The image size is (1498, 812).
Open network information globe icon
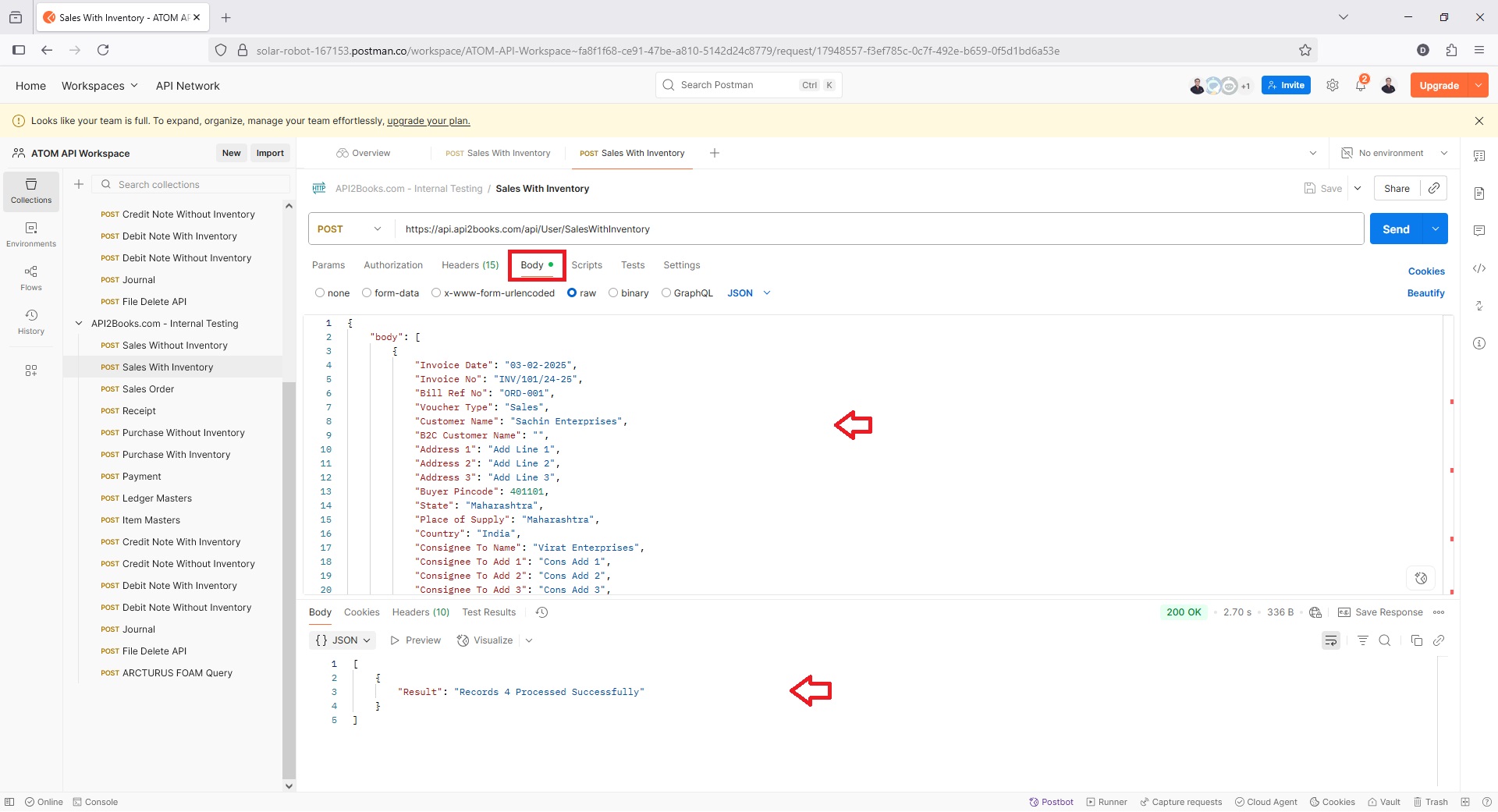point(1315,612)
